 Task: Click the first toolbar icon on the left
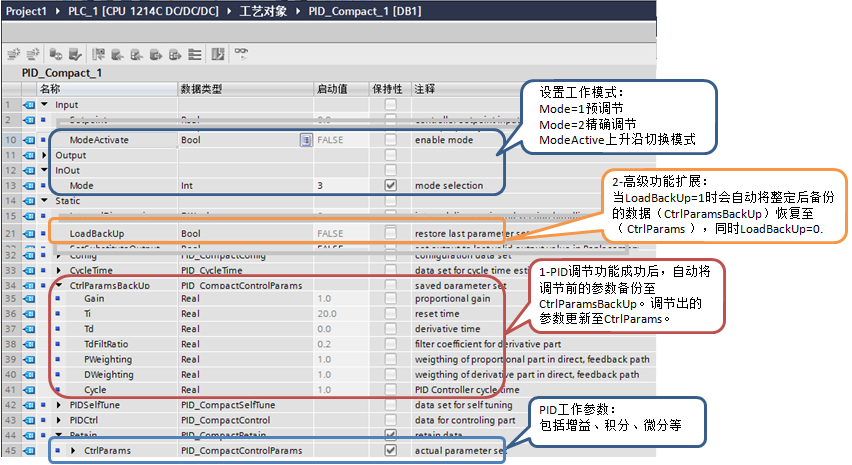click(12, 53)
